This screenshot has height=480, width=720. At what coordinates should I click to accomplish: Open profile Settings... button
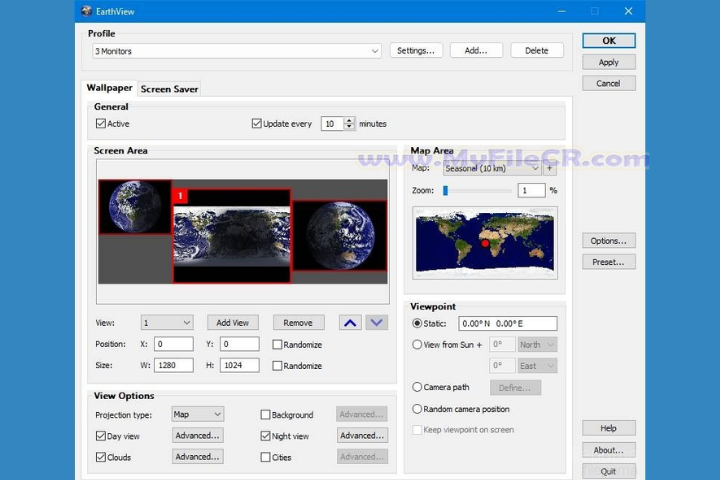click(x=416, y=51)
